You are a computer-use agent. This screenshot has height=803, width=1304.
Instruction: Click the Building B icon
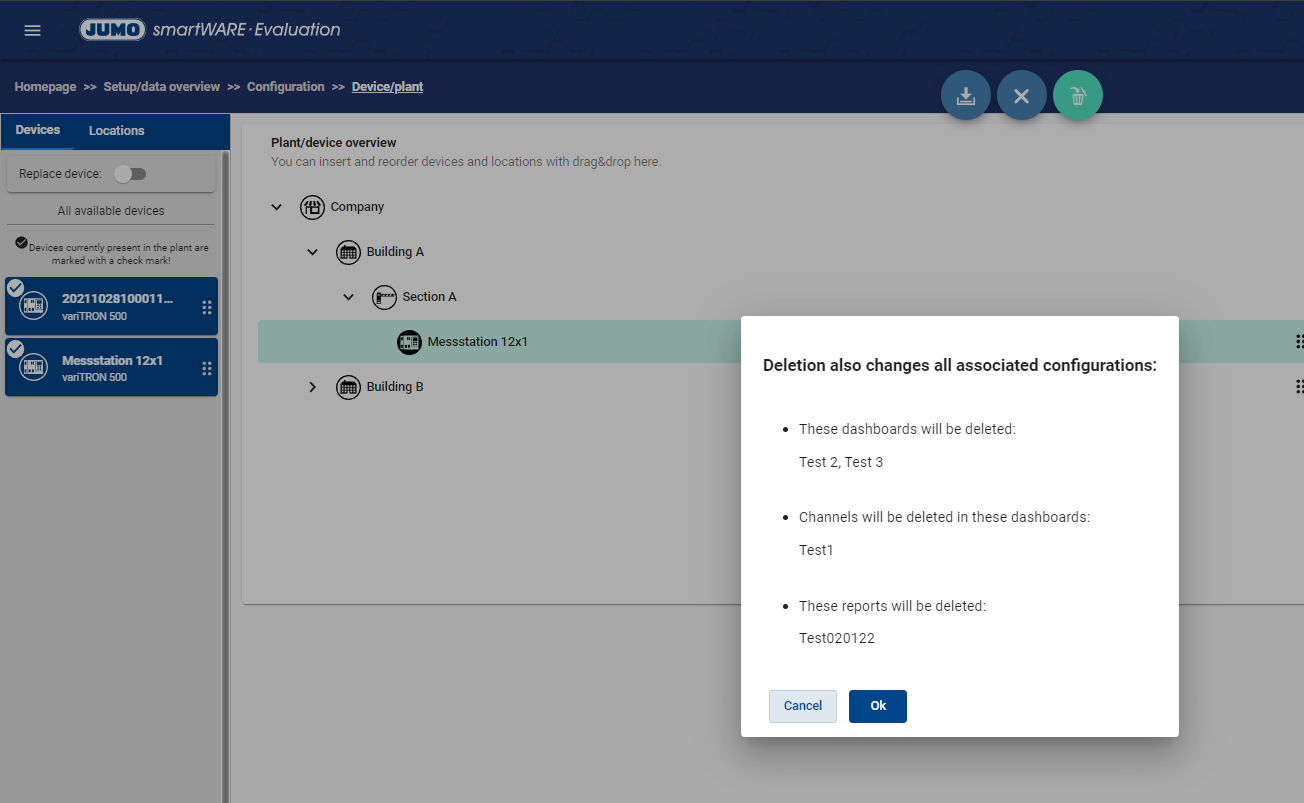coord(348,387)
